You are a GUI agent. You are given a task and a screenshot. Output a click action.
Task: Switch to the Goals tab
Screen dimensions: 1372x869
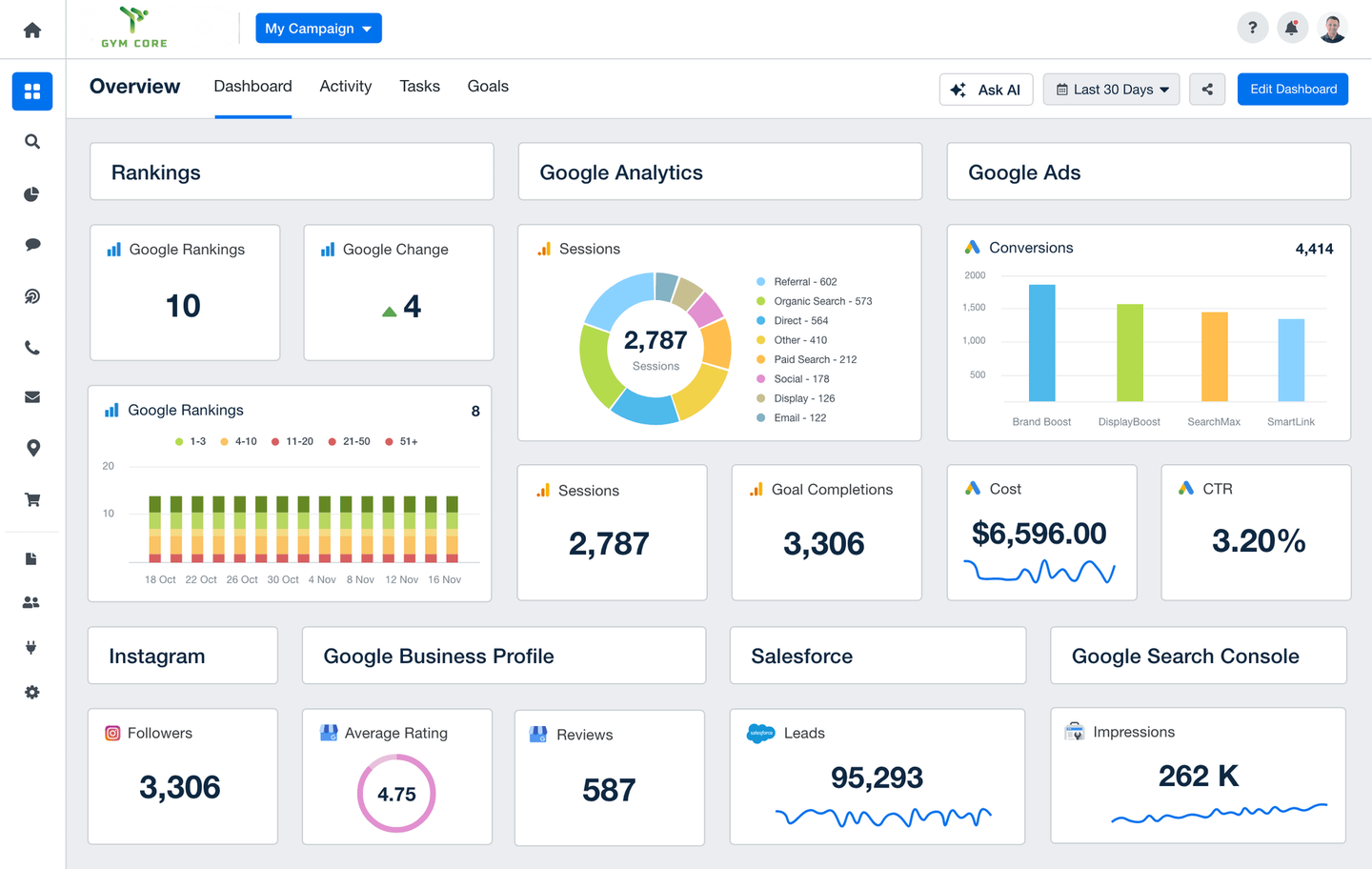[x=488, y=87]
